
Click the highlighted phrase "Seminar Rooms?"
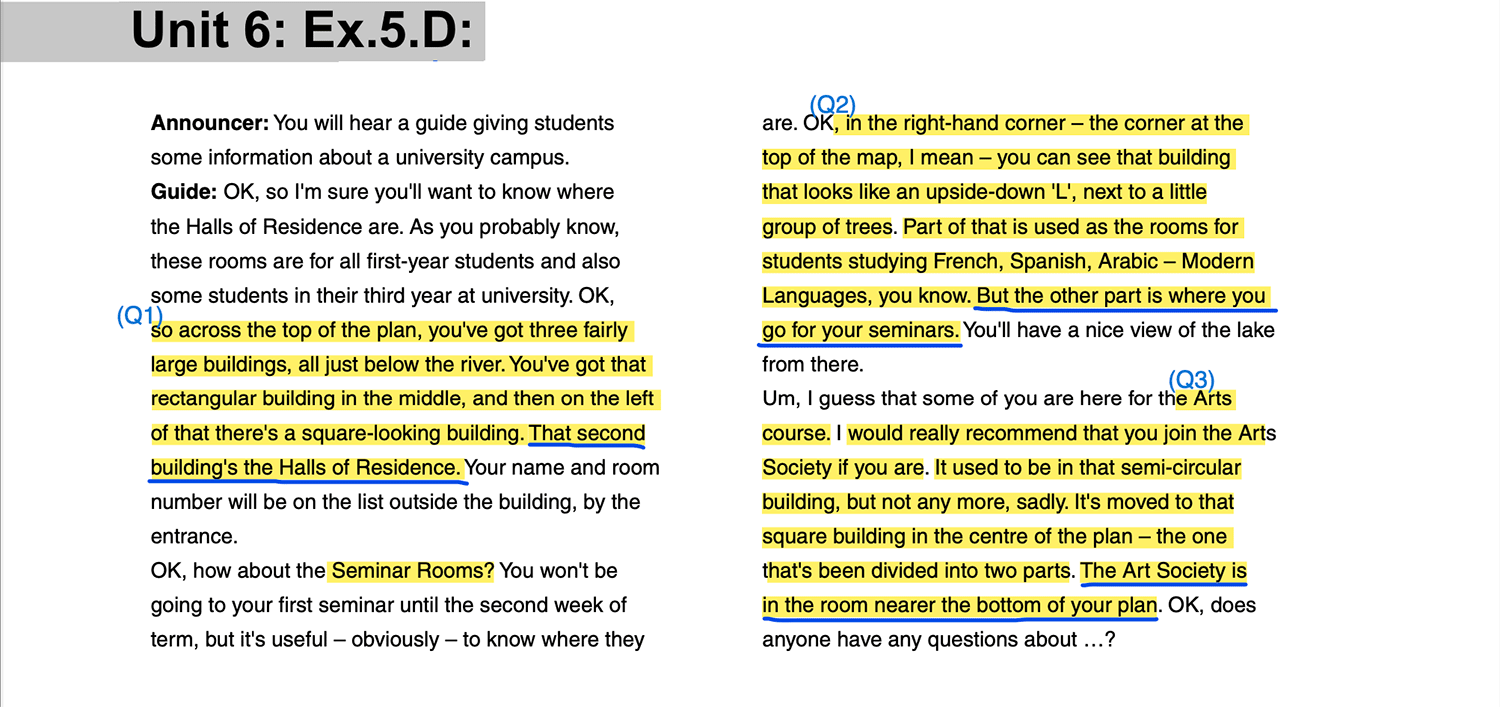tap(413, 571)
